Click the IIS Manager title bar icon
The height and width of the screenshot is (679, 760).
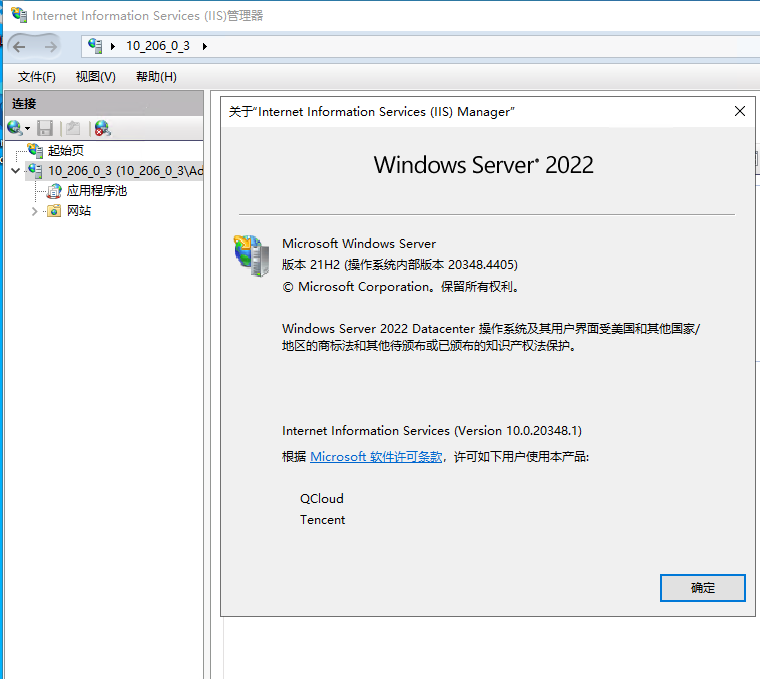coord(19,15)
